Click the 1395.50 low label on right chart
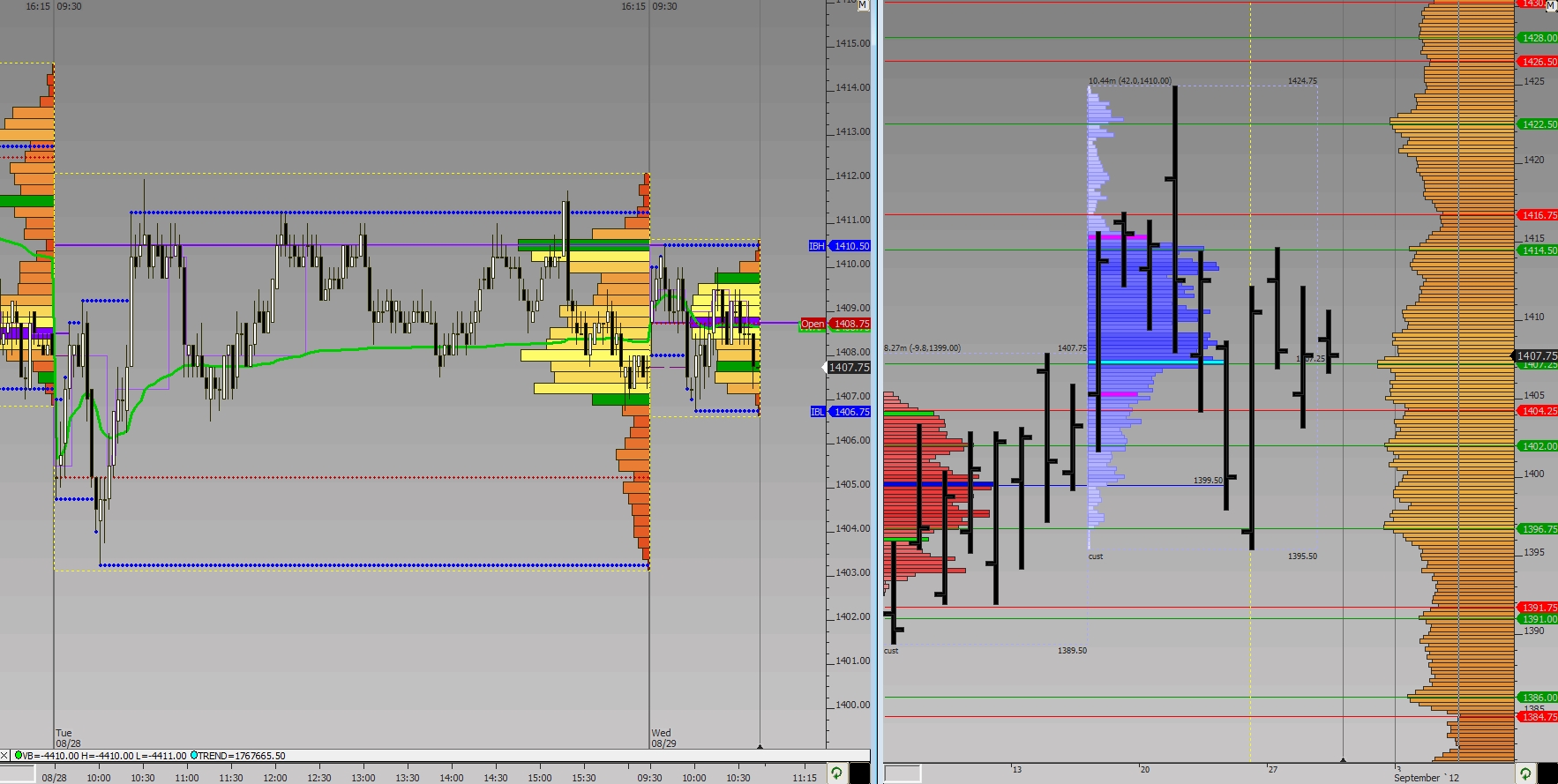Screen dimensions: 1558x784 pos(1302,556)
